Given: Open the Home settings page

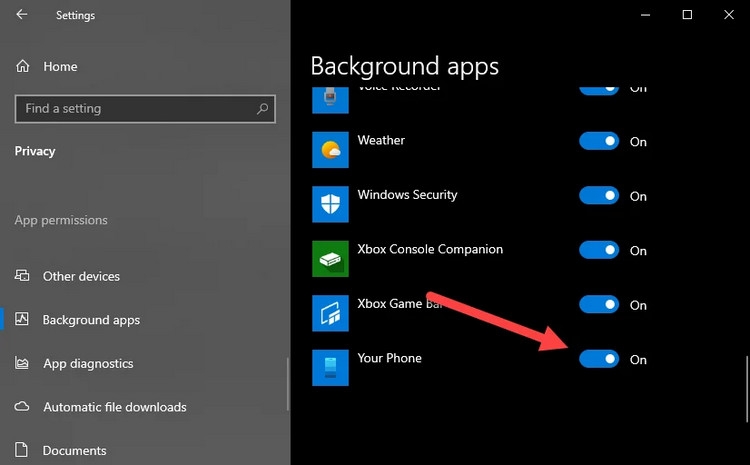Looking at the screenshot, I should [x=60, y=66].
